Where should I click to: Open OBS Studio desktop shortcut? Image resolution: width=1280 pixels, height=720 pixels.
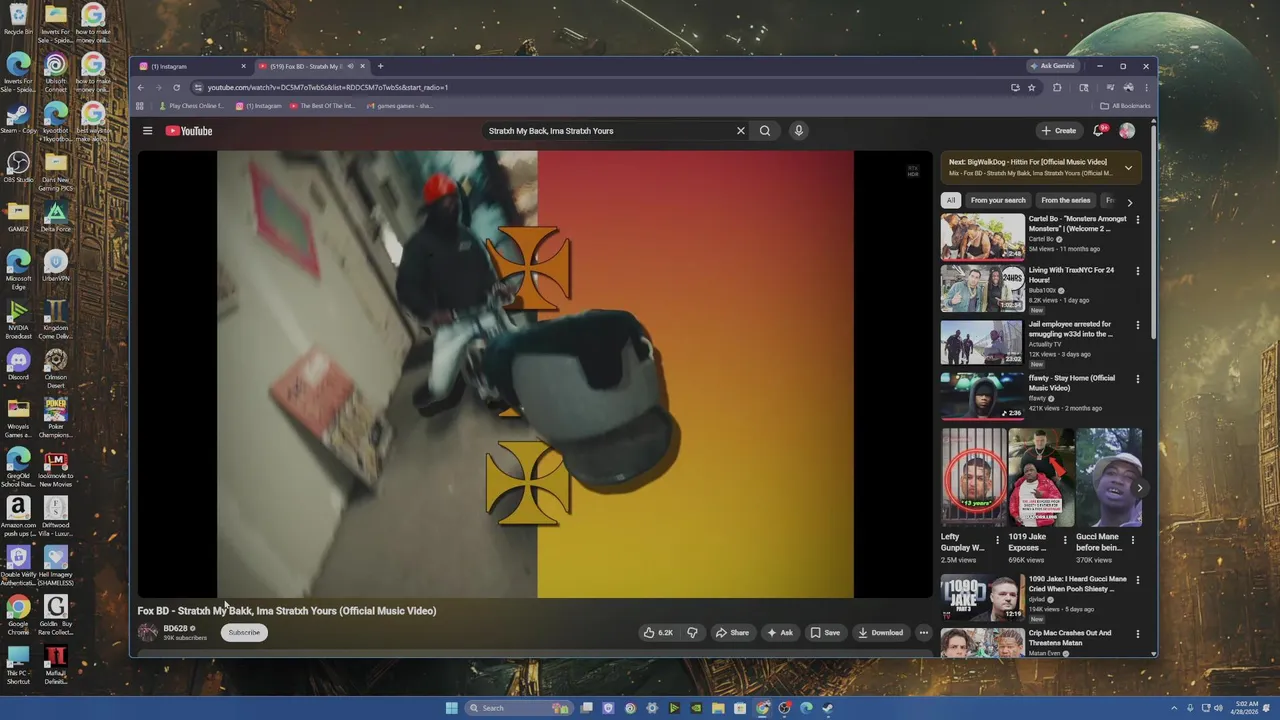click(x=18, y=167)
